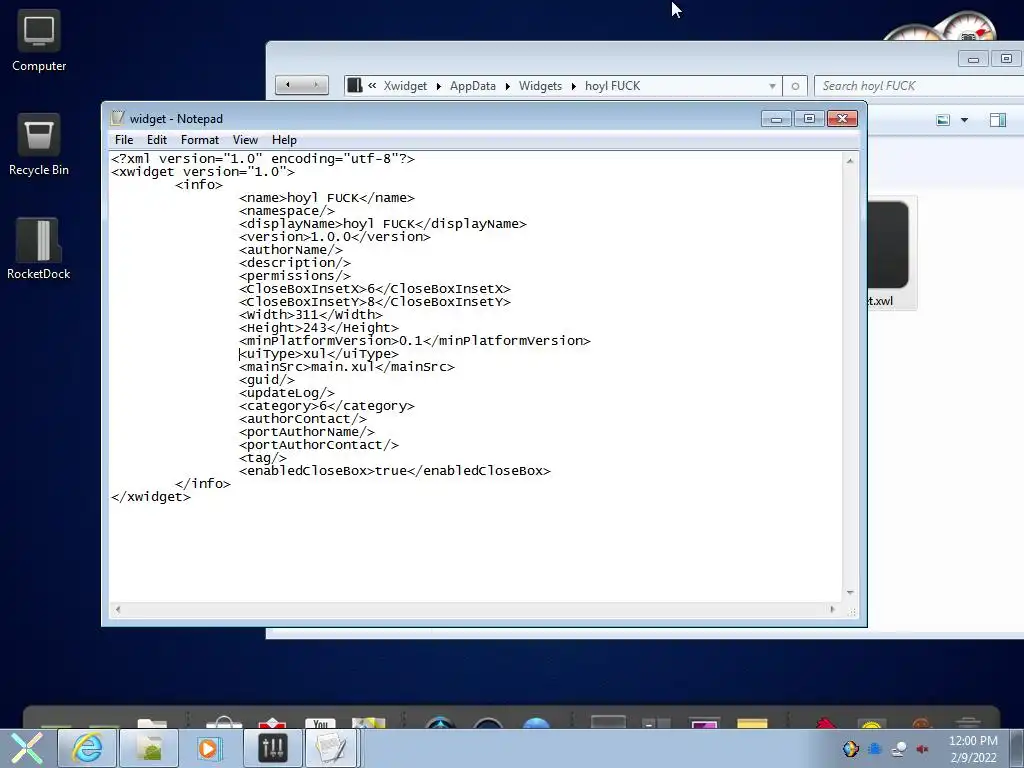
Task: Minimize the Notepad window
Action: coord(776,119)
